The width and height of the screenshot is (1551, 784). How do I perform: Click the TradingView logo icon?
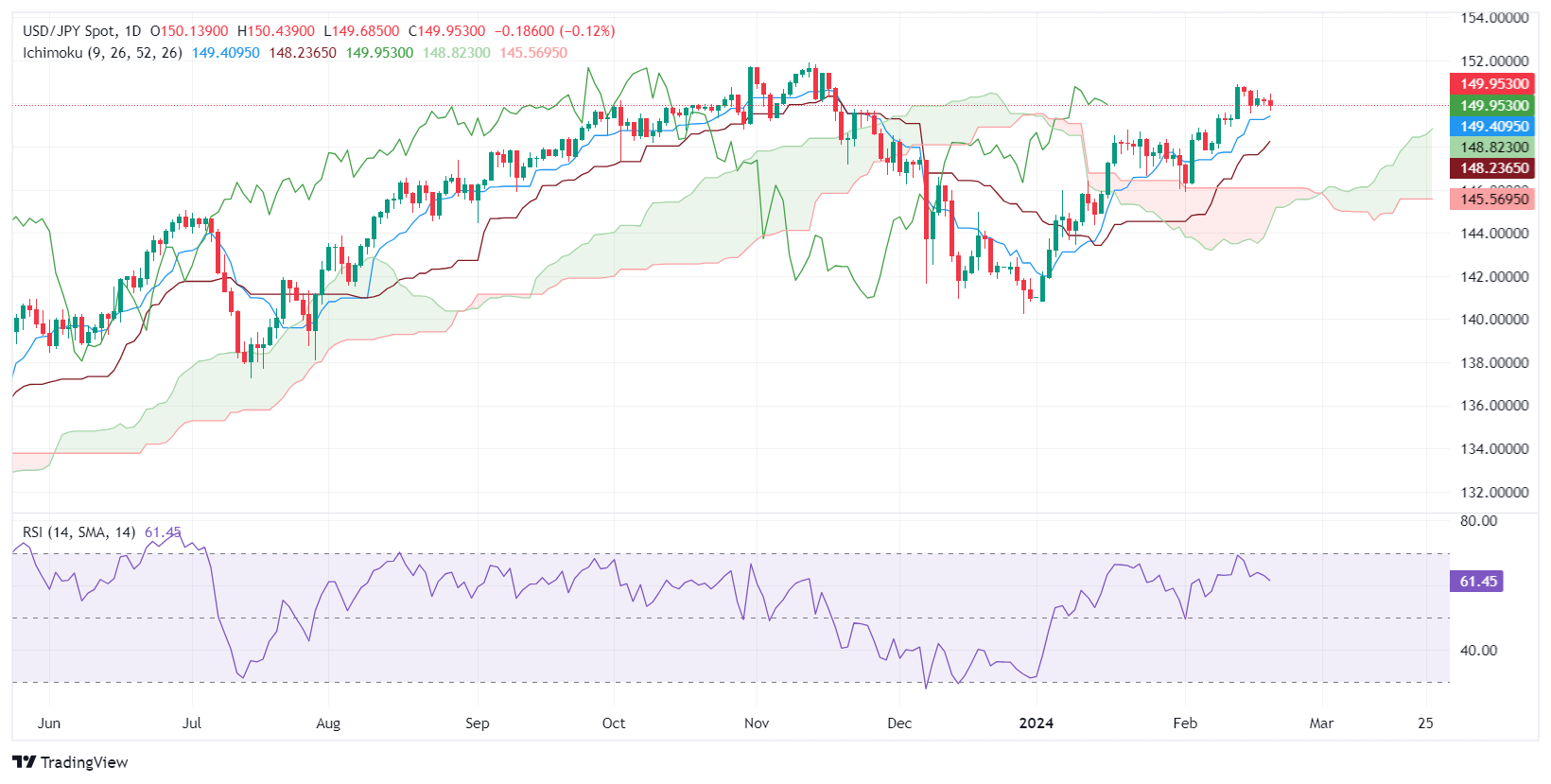pos(25,762)
